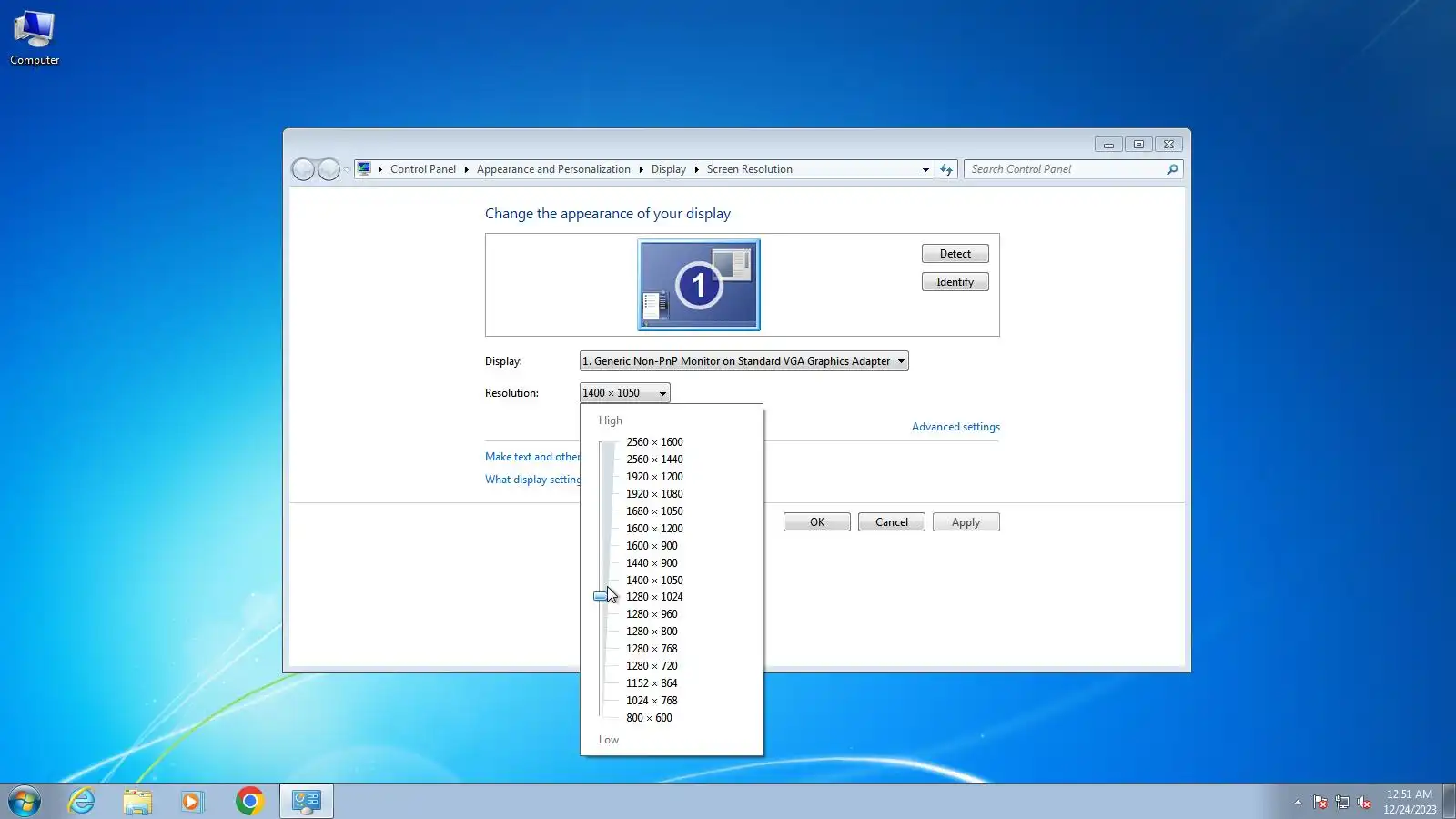Toggle the Resolution dropdown showing 1400 × 1050
This screenshot has height=819, width=1456.
(625, 393)
